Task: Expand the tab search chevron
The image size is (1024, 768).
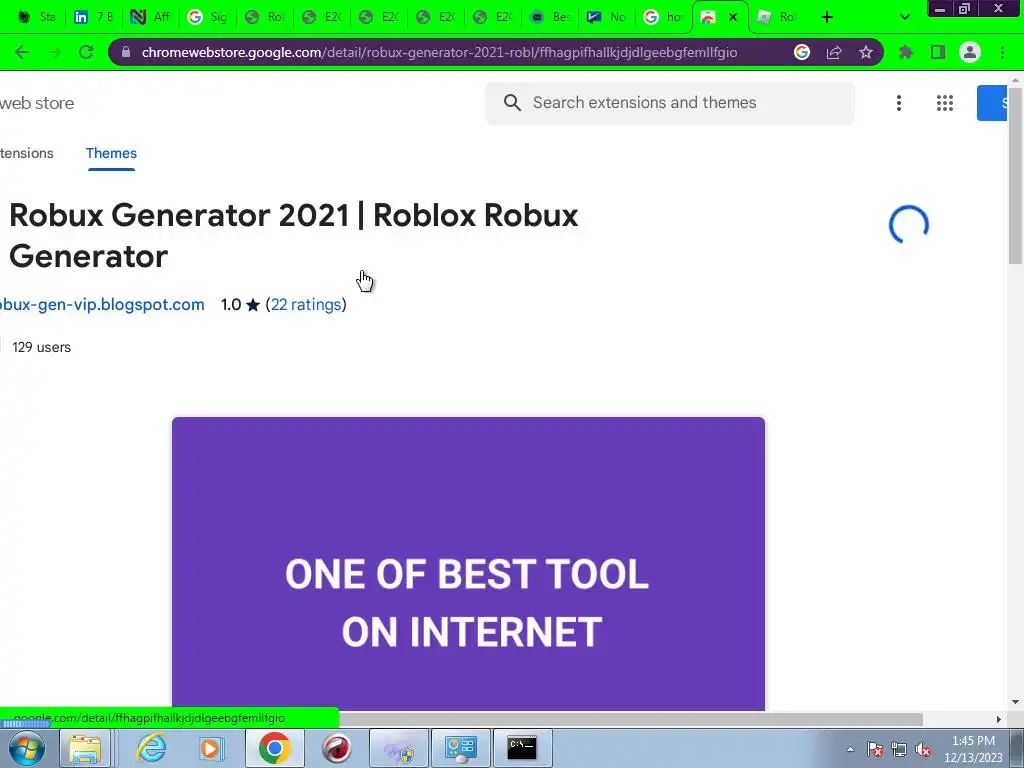Action: click(904, 17)
